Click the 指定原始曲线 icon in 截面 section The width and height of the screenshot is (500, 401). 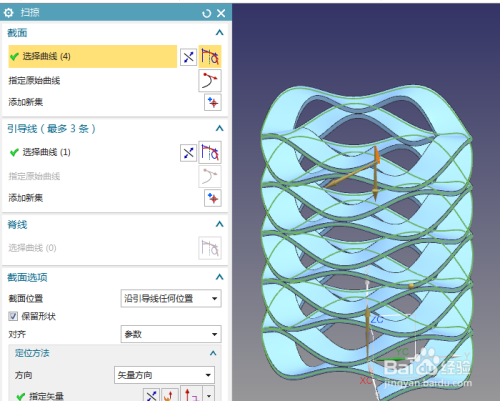[210, 81]
